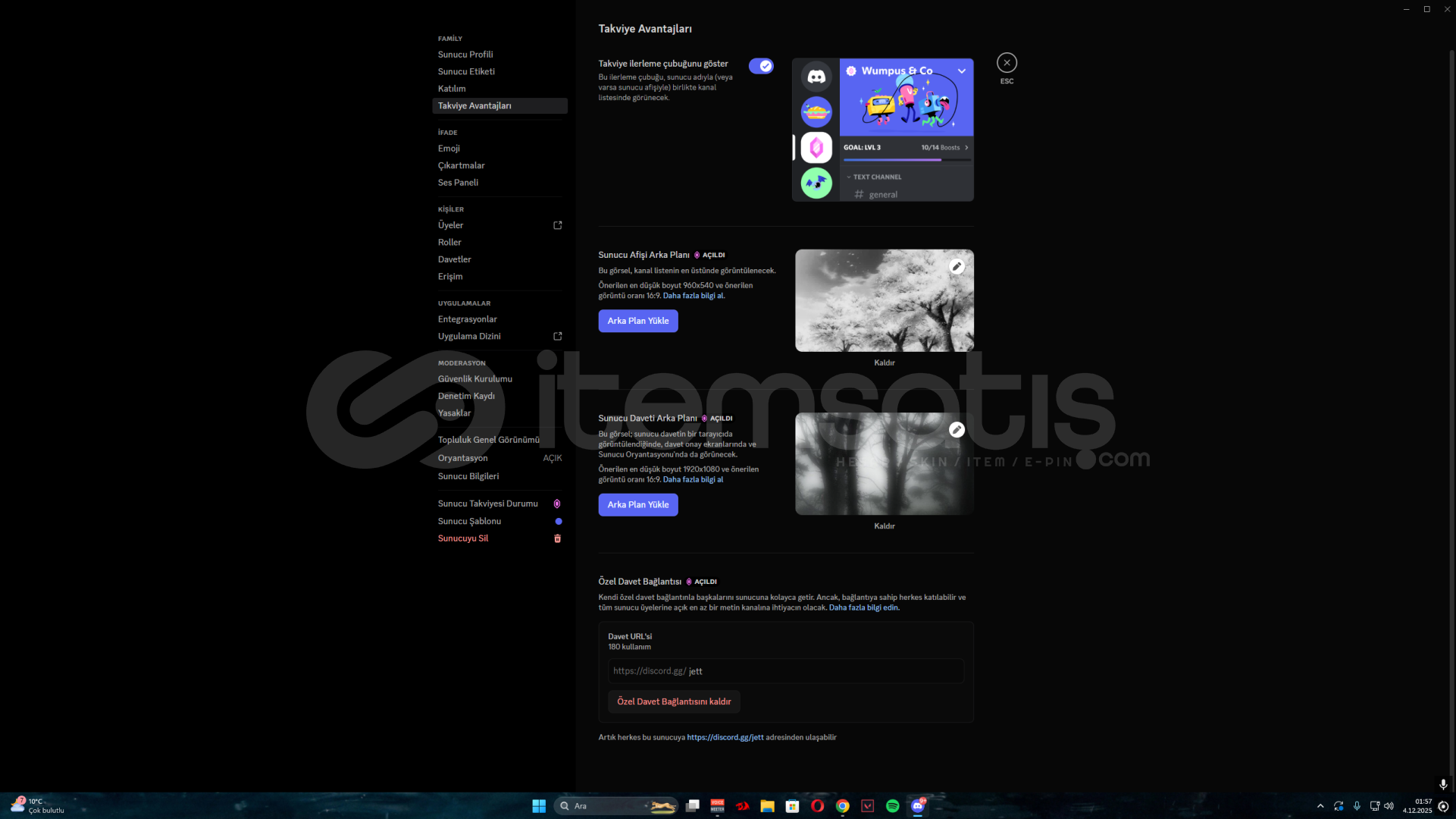Image resolution: width=1456 pixels, height=819 pixels.
Task: Open Emoji settings menu item
Action: pyautogui.click(x=449, y=149)
